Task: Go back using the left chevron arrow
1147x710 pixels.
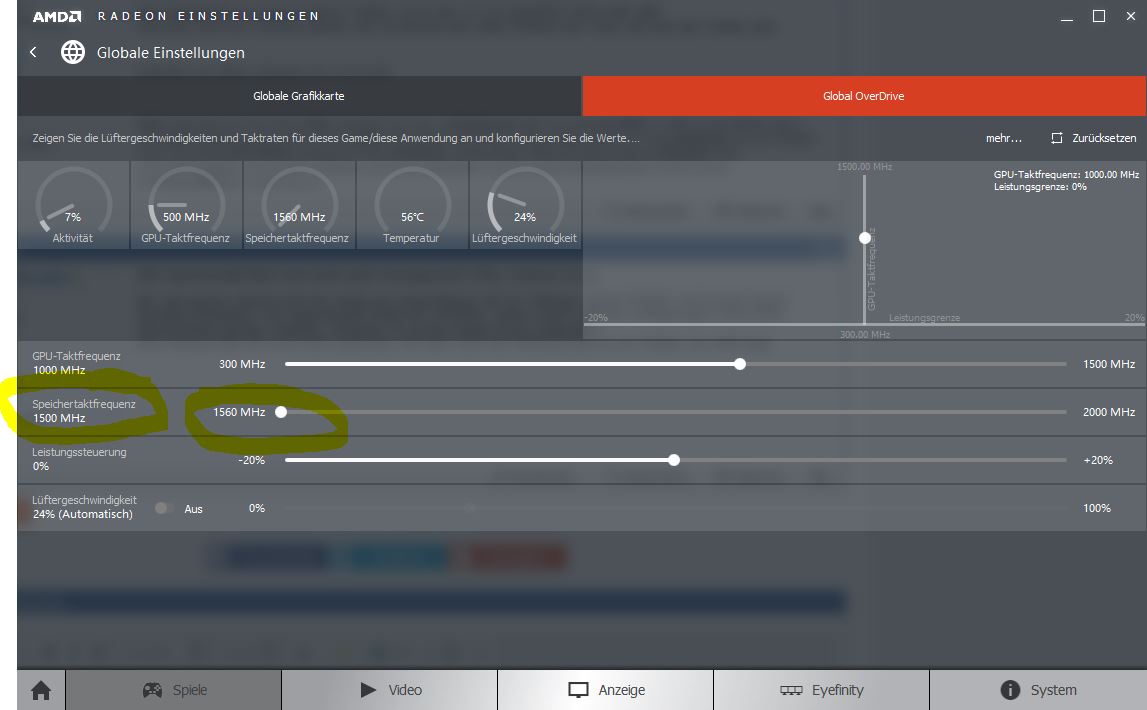Action: (33, 52)
